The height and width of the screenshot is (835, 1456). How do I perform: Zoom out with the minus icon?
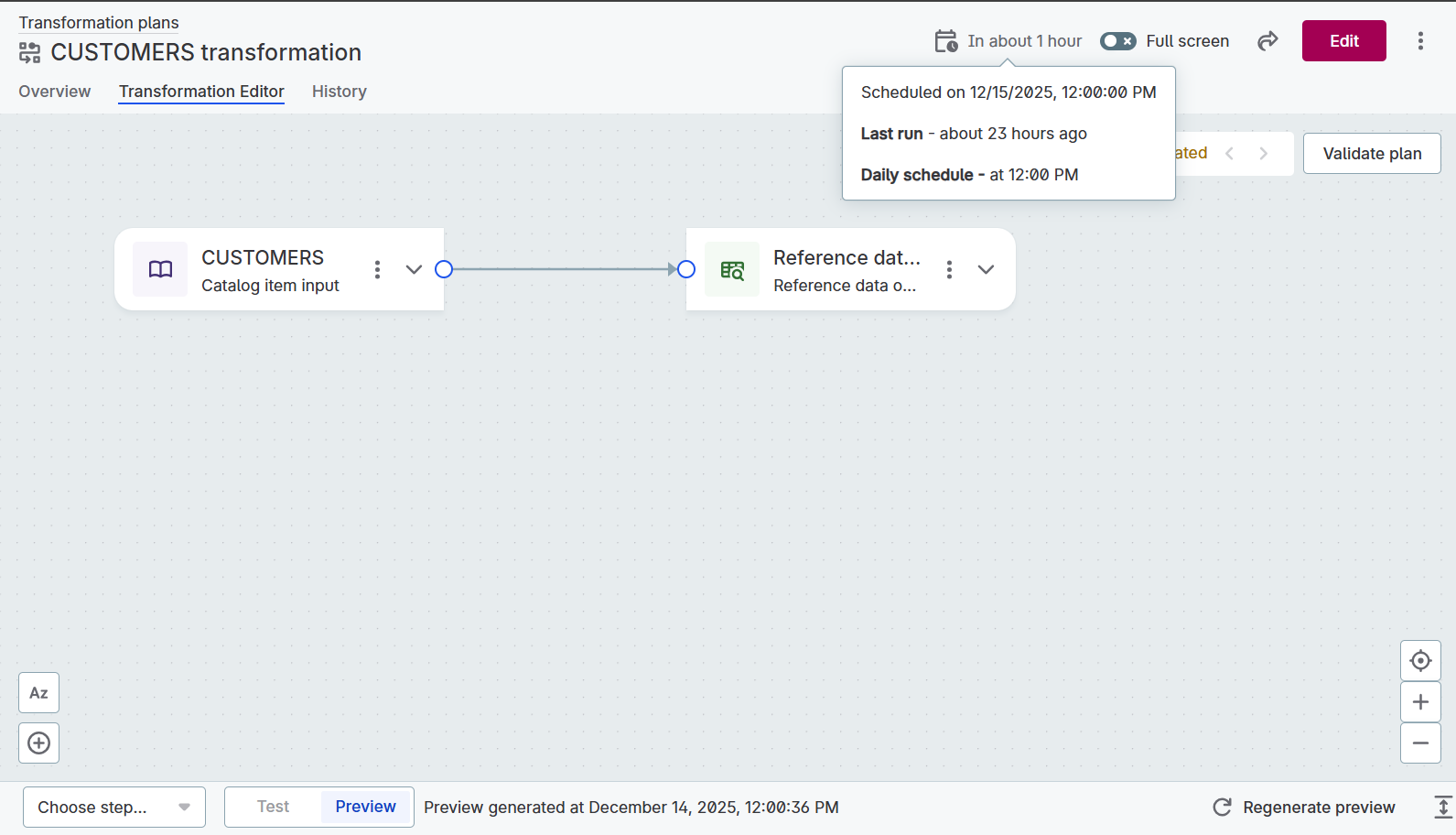pyautogui.click(x=1420, y=743)
